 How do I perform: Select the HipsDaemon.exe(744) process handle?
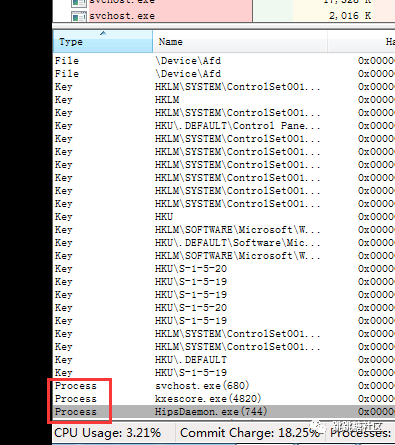pos(224,412)
